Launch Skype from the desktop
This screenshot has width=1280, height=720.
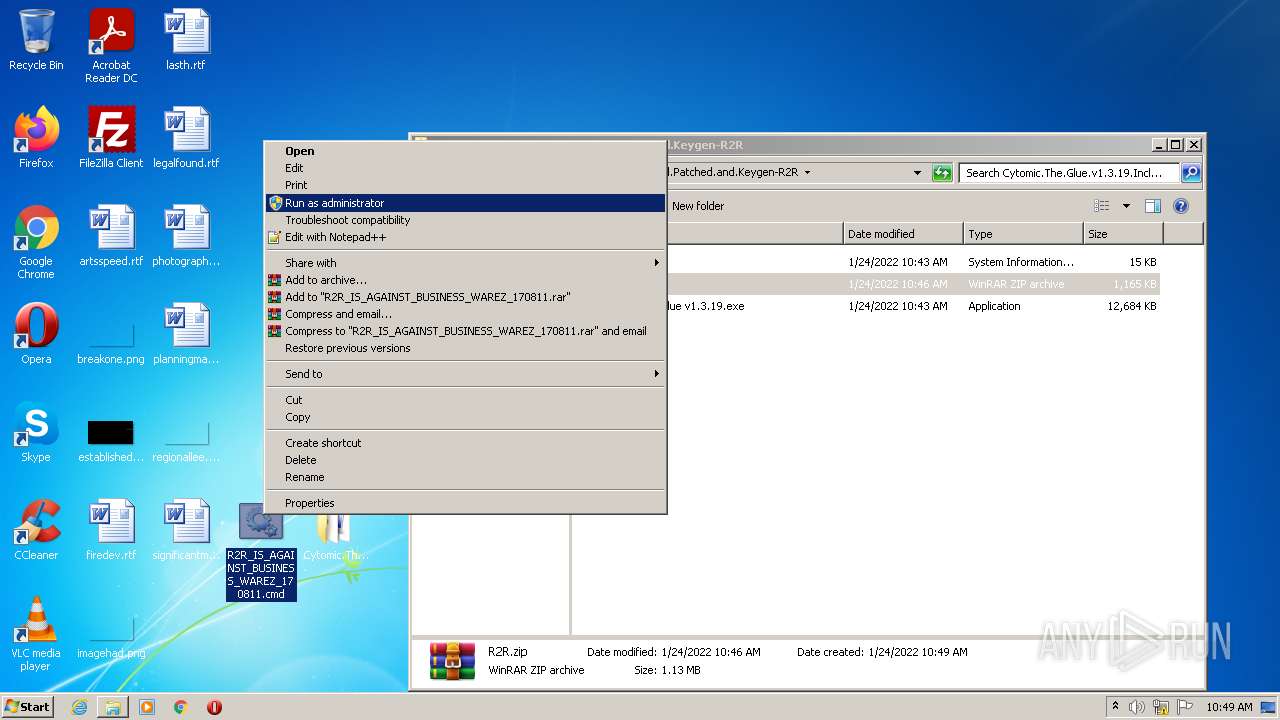(36, 432)
